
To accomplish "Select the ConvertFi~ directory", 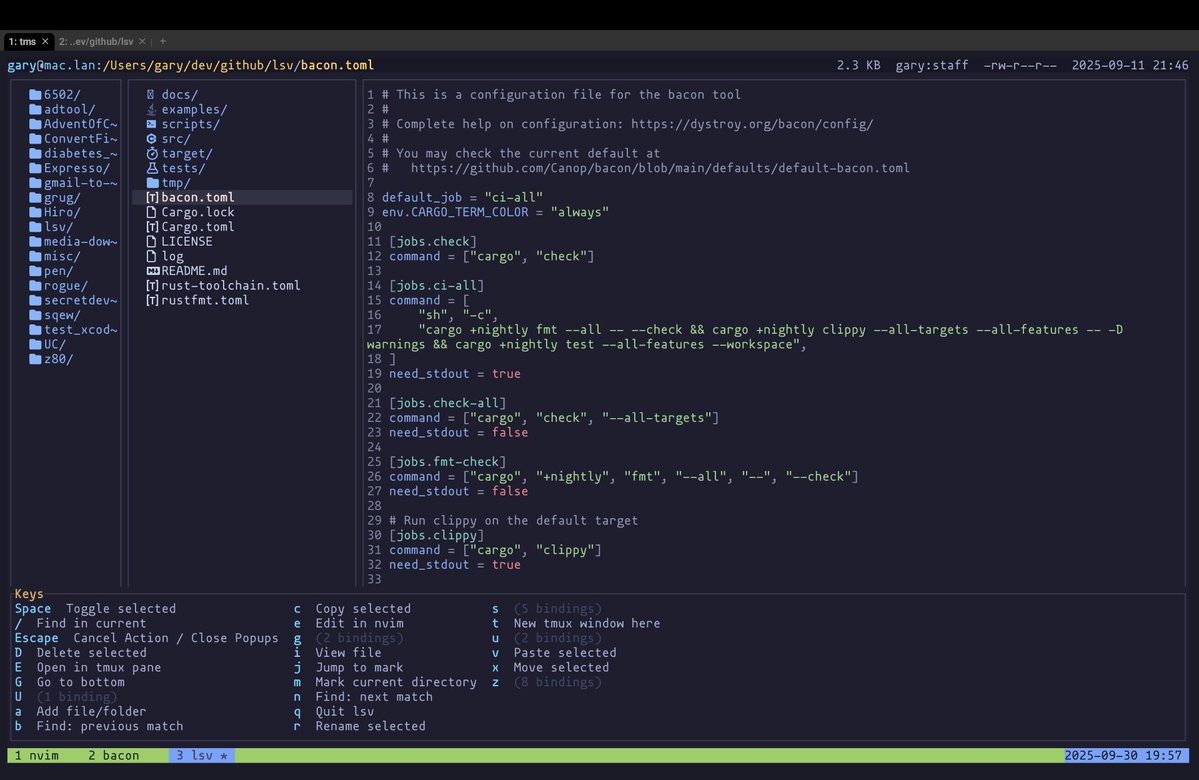I will point(73,138).
